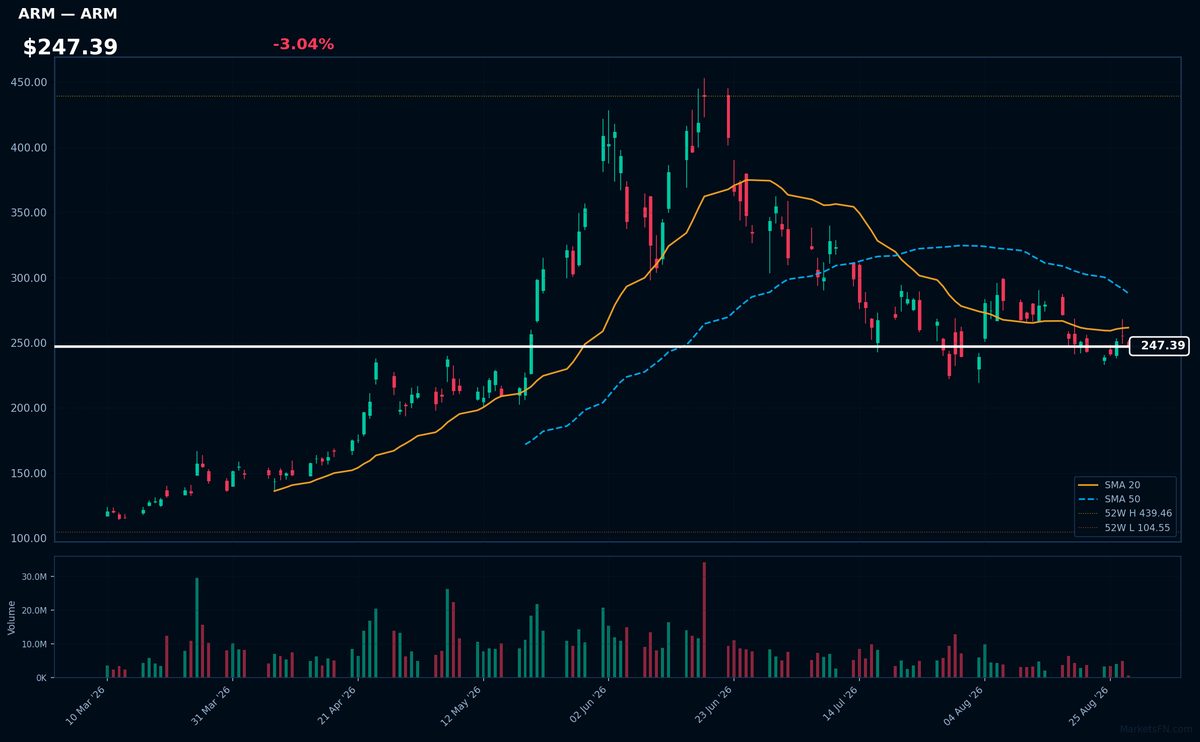
Task: Click the ARM — ARM chart title
Action: (x=68, y=14)
